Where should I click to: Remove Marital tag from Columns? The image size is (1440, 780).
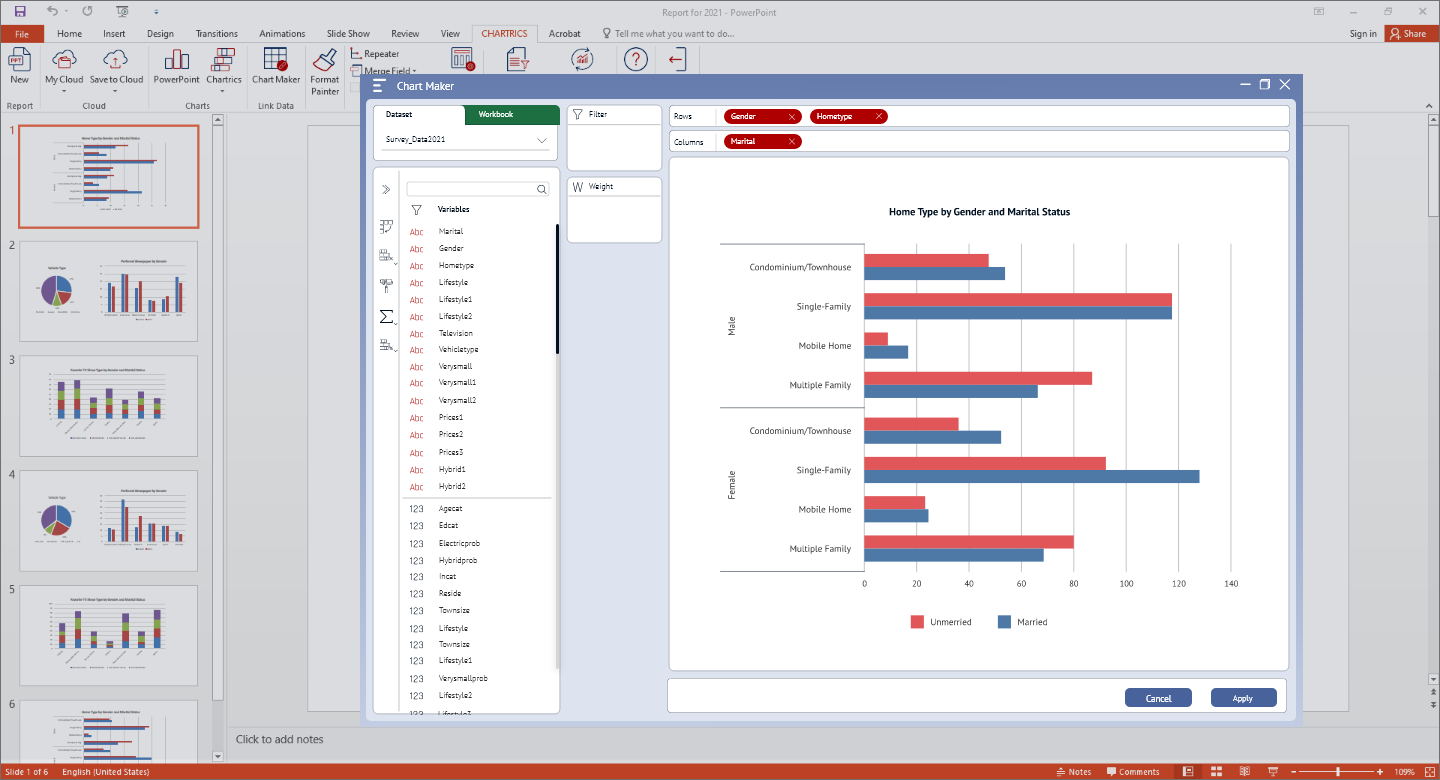792,142
